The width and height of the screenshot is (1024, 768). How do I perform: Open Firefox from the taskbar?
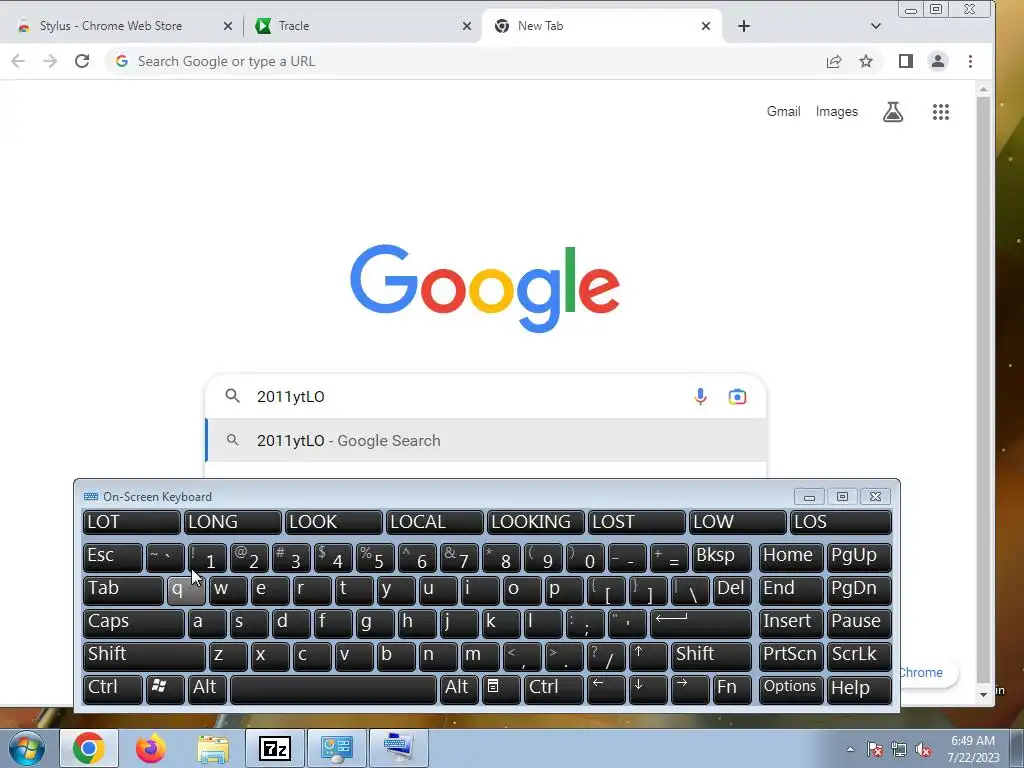coord(151,748)
